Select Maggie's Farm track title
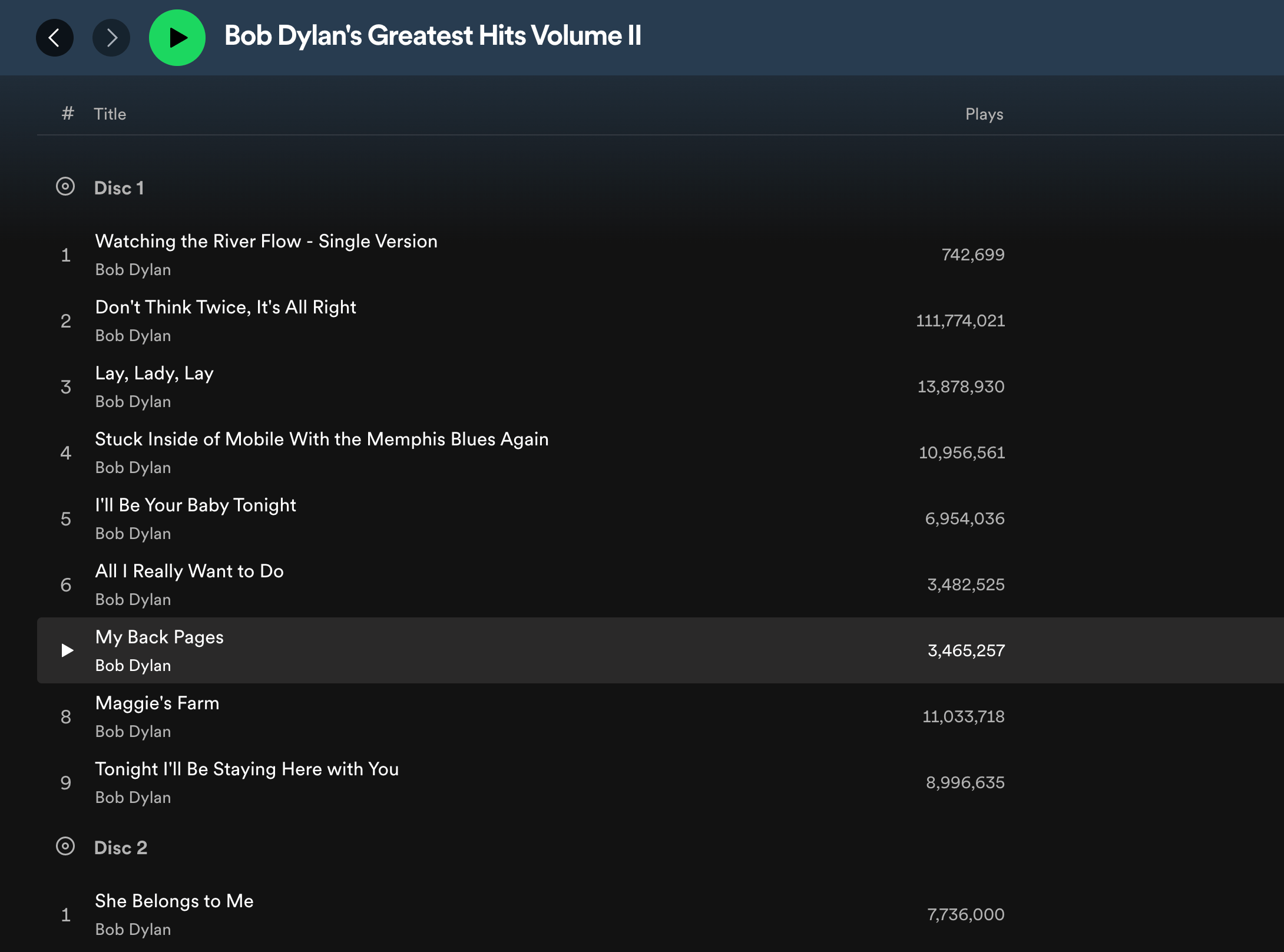This screenshot has width=1284, height=952. click(x=157, y=703)
